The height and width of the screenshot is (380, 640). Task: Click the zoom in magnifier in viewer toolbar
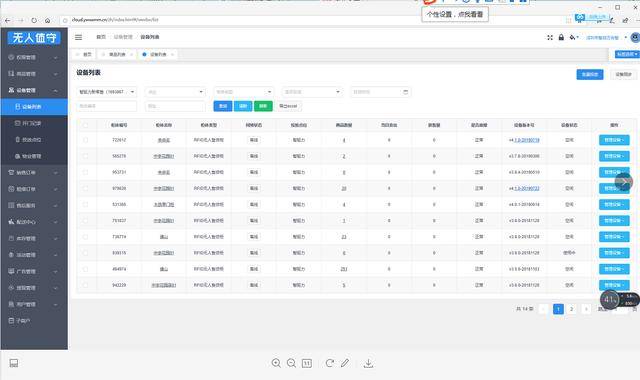(x=276, y=363)
